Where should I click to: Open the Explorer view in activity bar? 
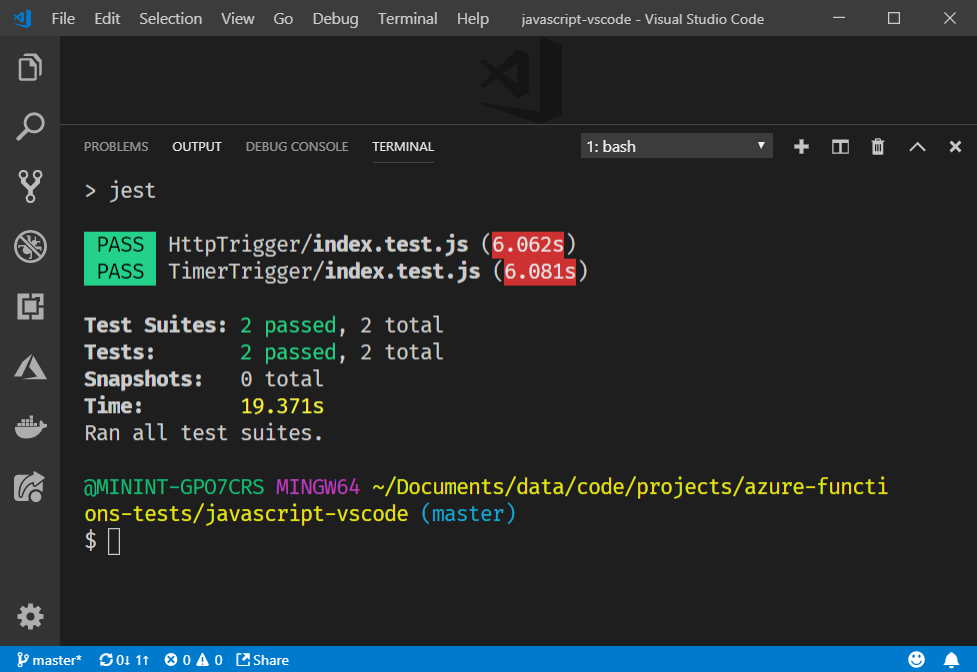(x=30, y=67)
